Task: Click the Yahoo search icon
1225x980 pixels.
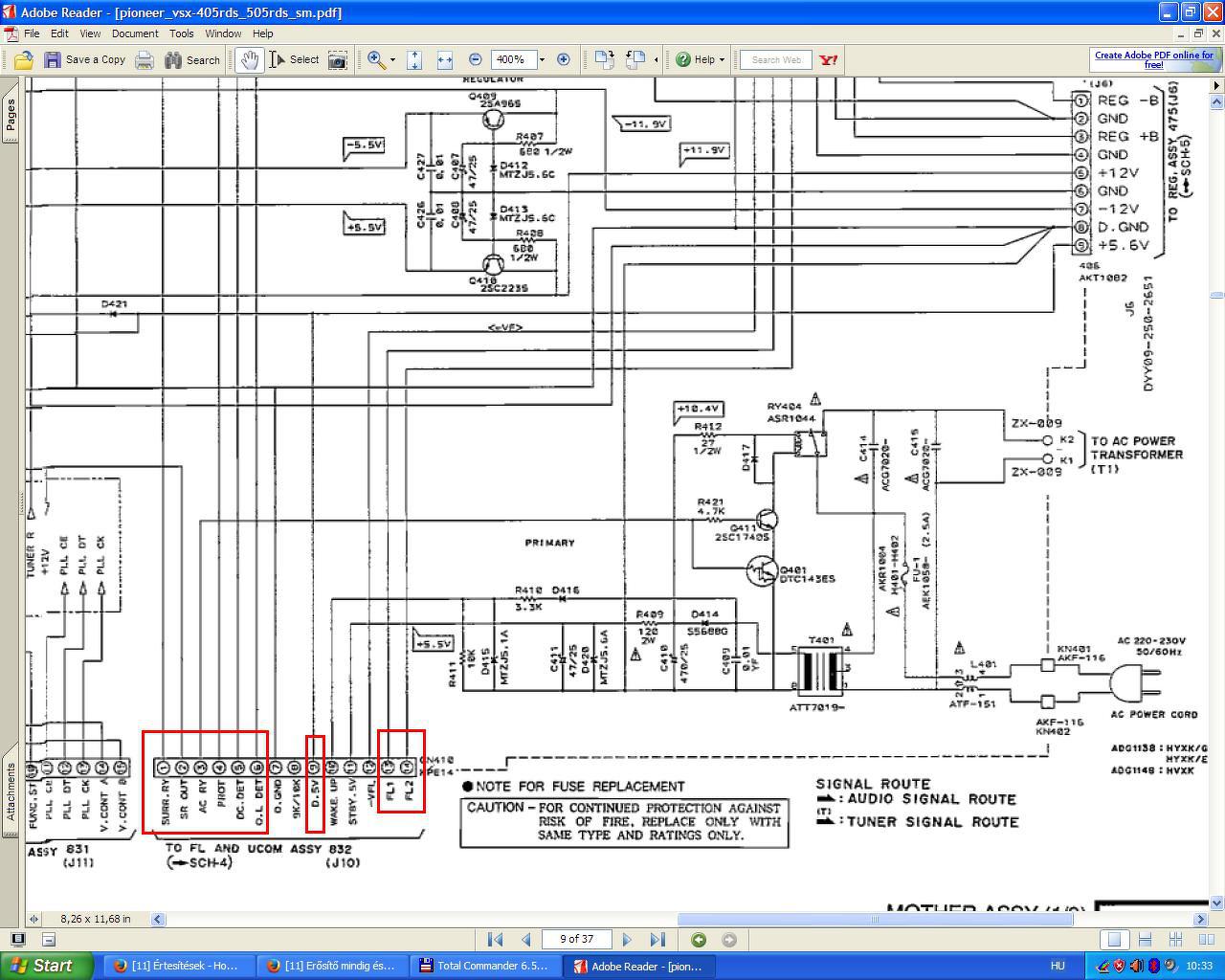Action: [x=829, y=59]
